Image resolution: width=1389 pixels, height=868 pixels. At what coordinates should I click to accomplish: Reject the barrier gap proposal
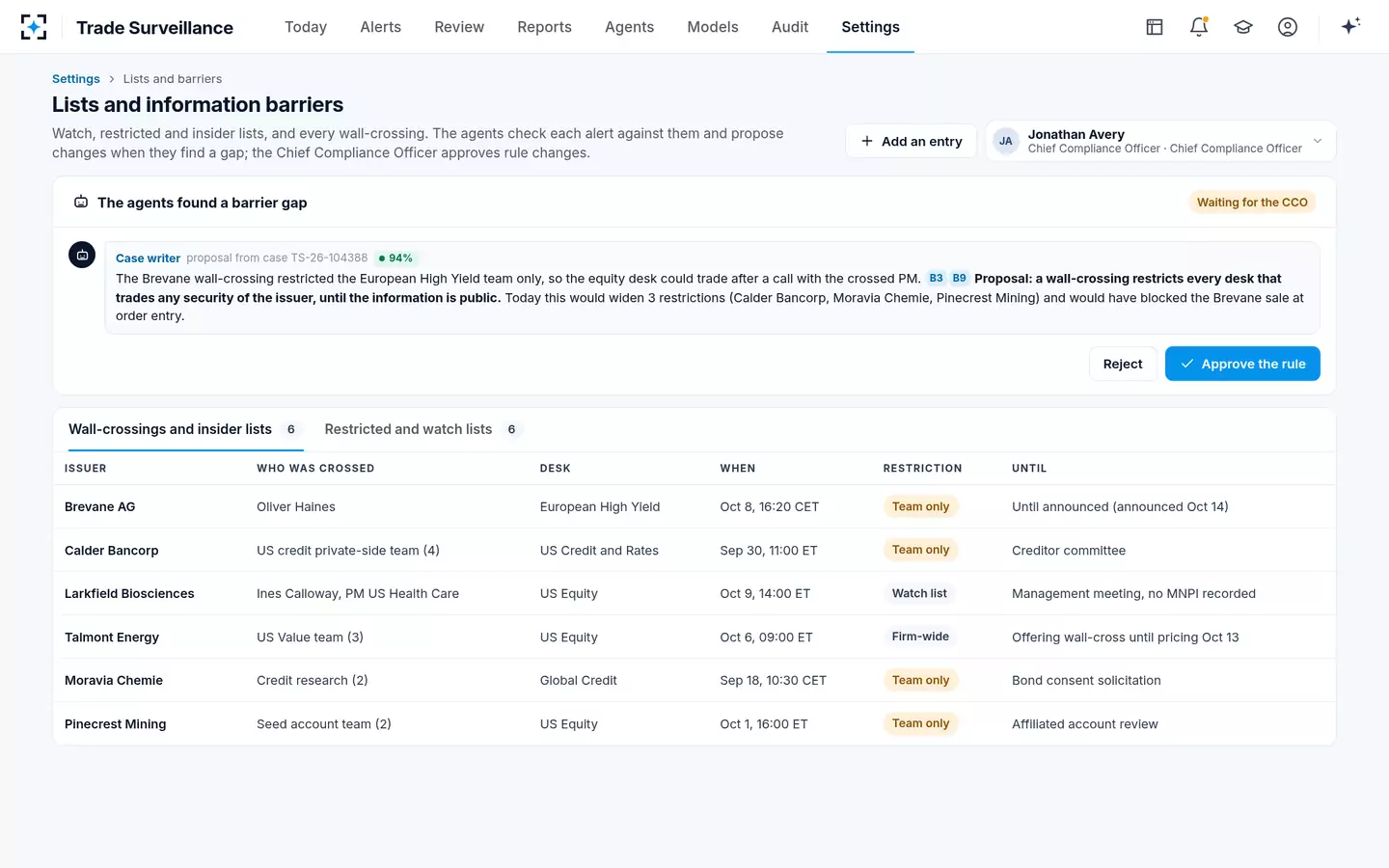click(x=1123, y=364)
